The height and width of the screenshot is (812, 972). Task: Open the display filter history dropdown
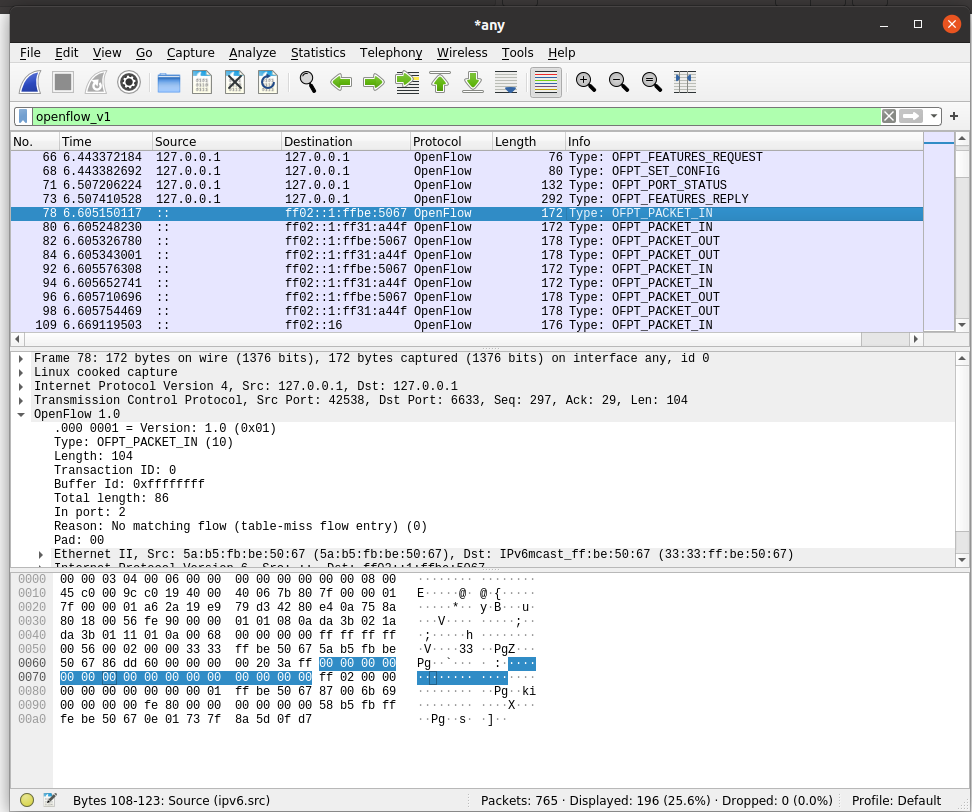pos(933,116)
